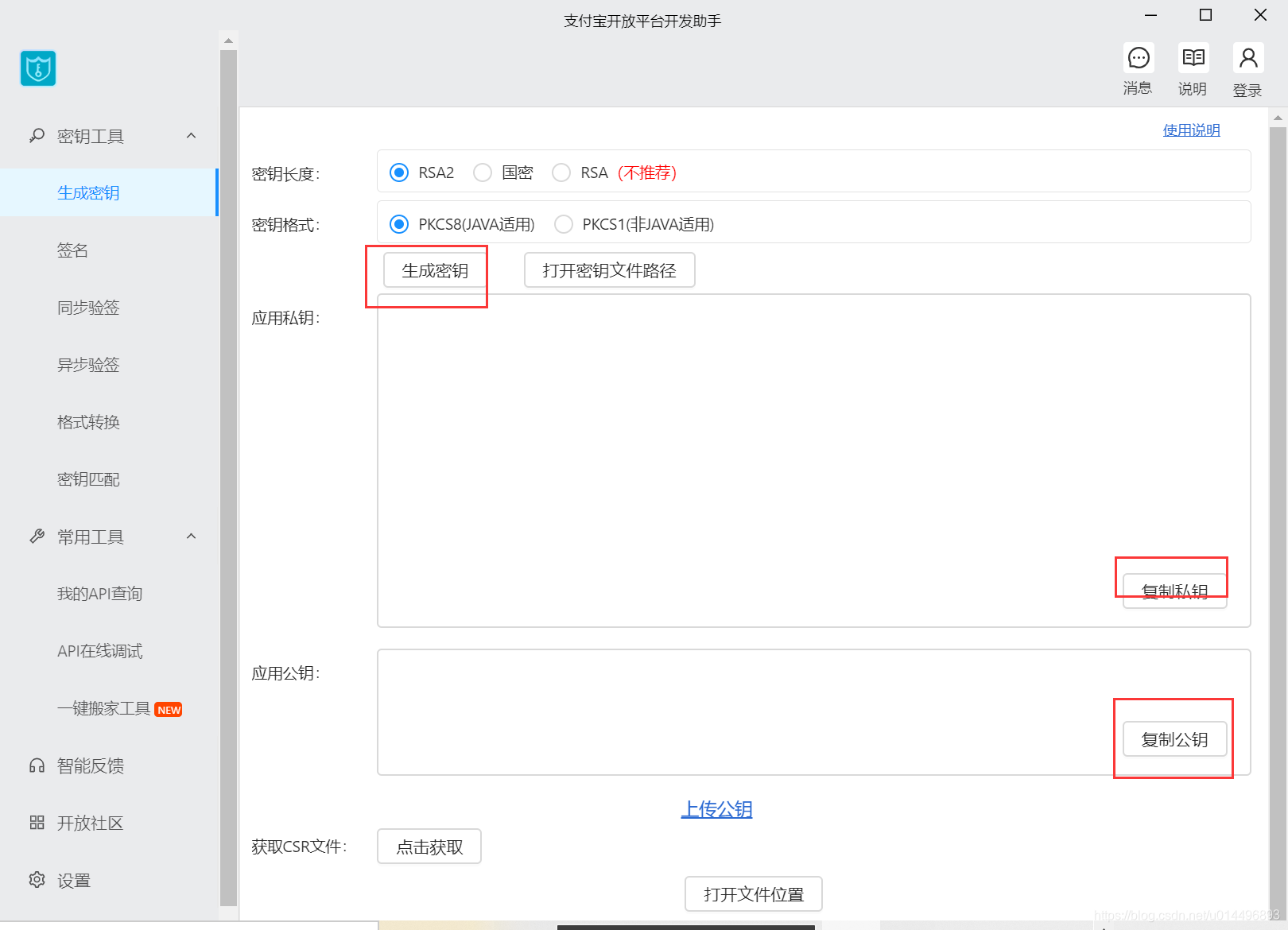Close the 开发助手 window
This screenshot has height=930, width=1288.
point(1260,15)
